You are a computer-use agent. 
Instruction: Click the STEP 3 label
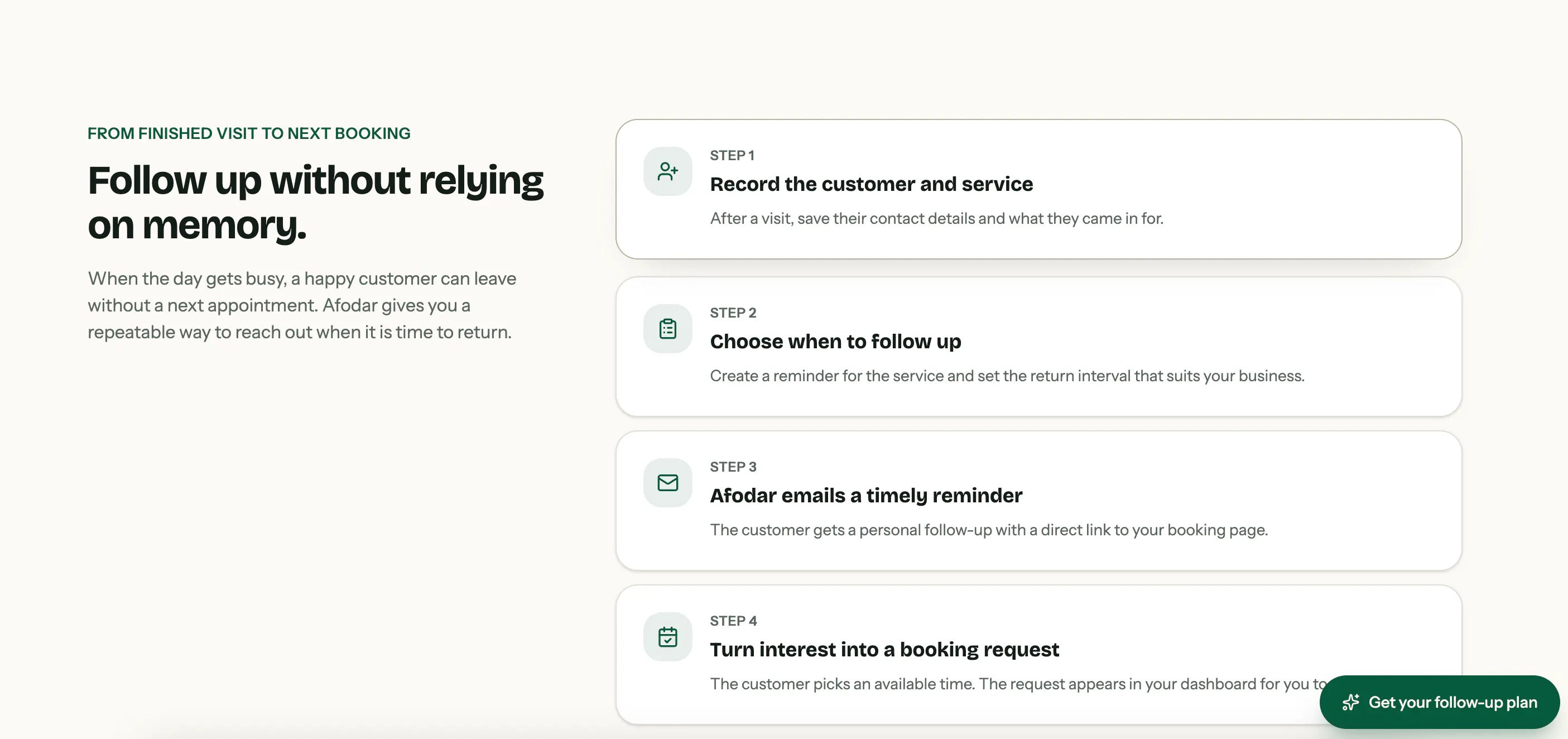point(733,467)
